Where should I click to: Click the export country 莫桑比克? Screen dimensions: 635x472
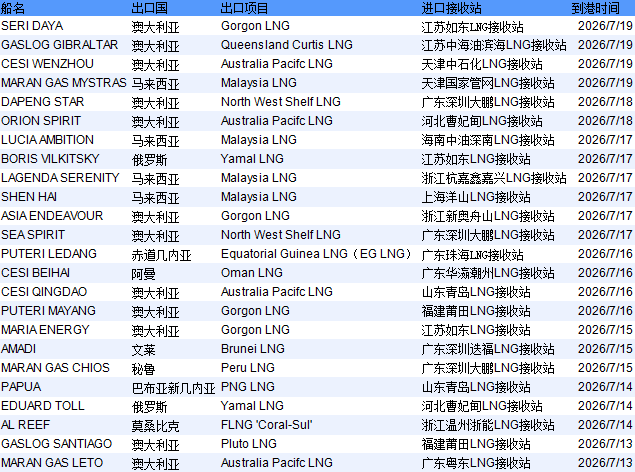(x=156, y=426)
